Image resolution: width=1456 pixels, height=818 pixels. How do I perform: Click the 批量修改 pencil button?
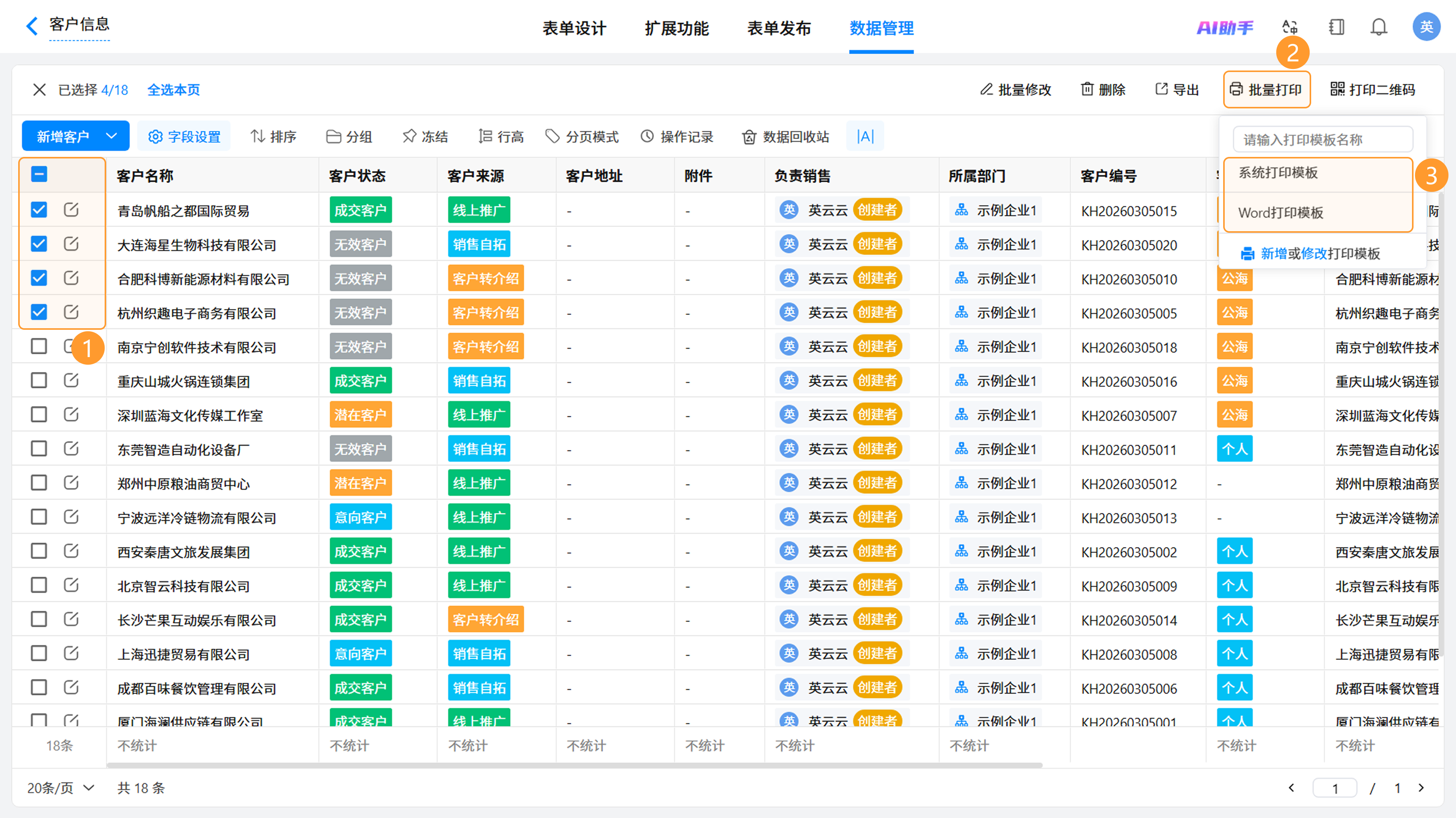[x=1015, y=90]
